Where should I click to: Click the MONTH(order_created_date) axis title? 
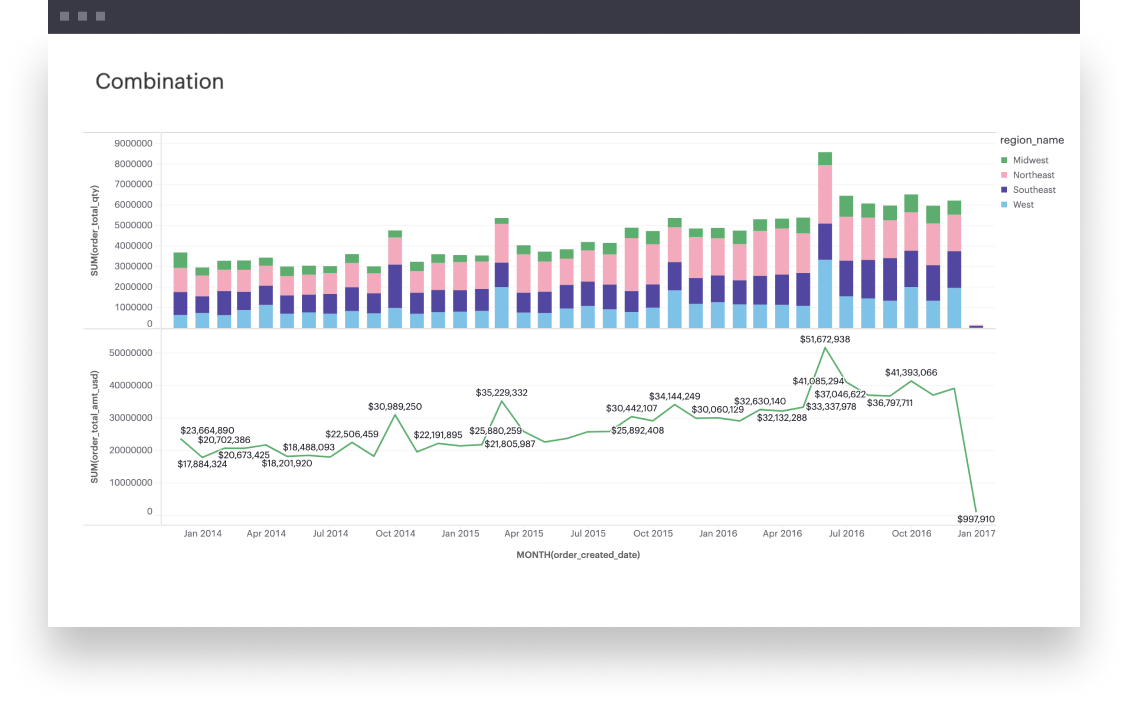point(578,555)
